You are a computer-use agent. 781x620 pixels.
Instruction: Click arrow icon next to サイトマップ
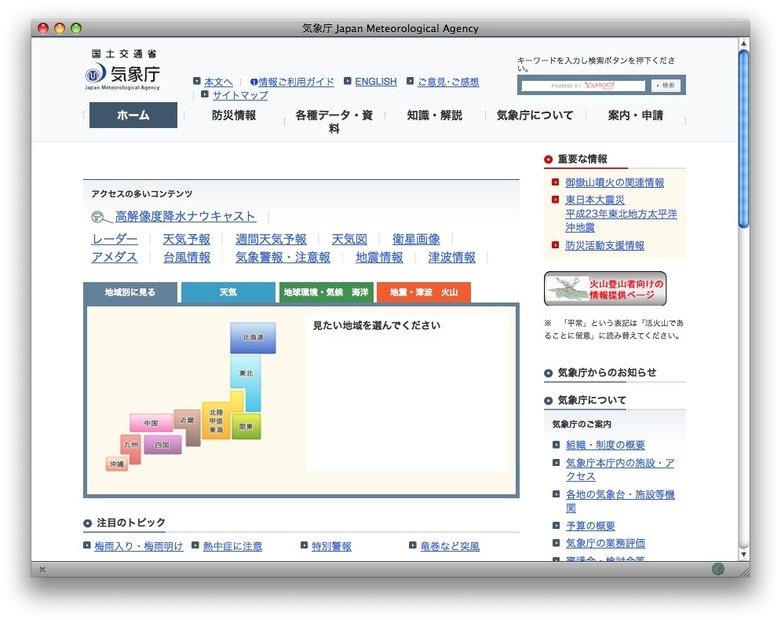(x=205, y=94)
